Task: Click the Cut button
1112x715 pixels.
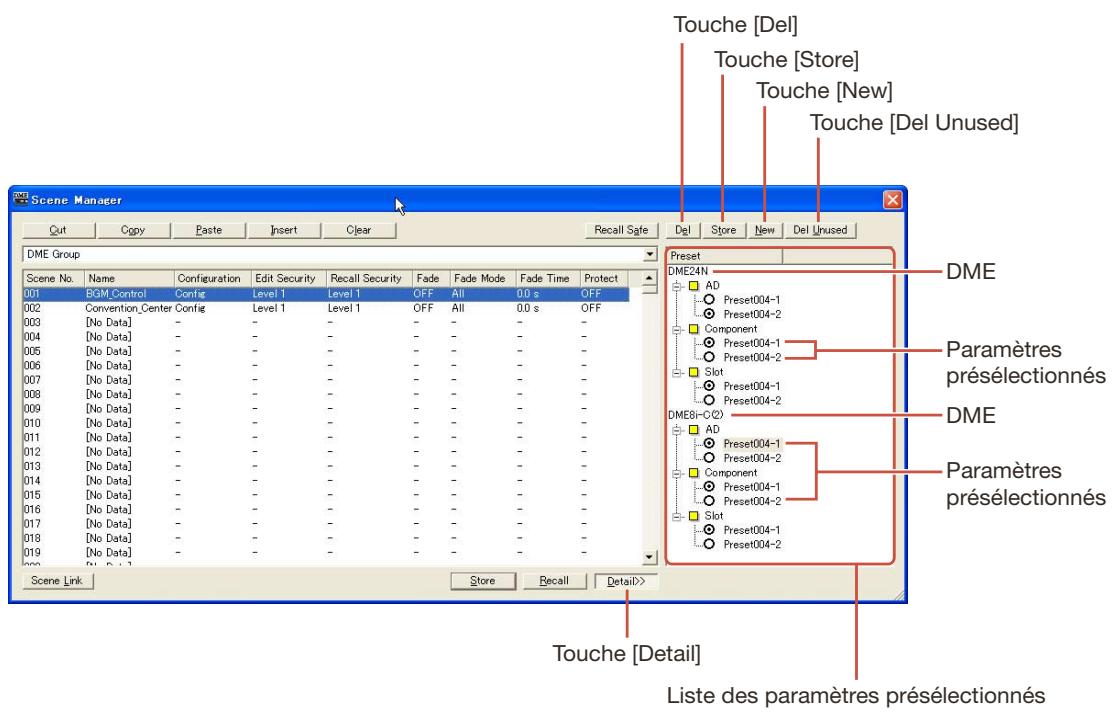Action: [x=58, y=230]
